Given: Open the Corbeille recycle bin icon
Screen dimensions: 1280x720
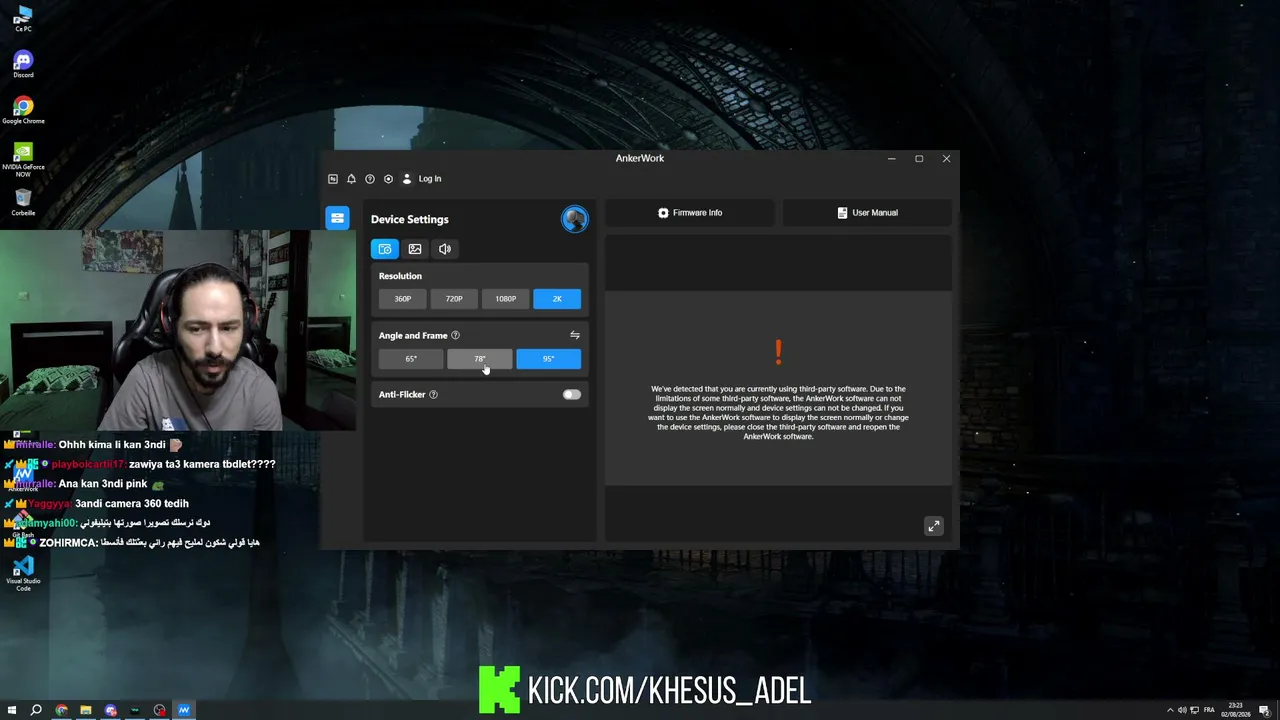Looking at the screenshot, I should (23, 203).
